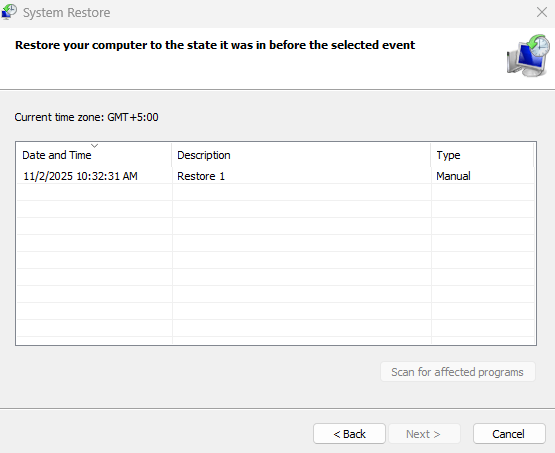Screen dimensions: 555x453
Task: Click the System Restore computer clock graphic
Action: tap(528, 56)
